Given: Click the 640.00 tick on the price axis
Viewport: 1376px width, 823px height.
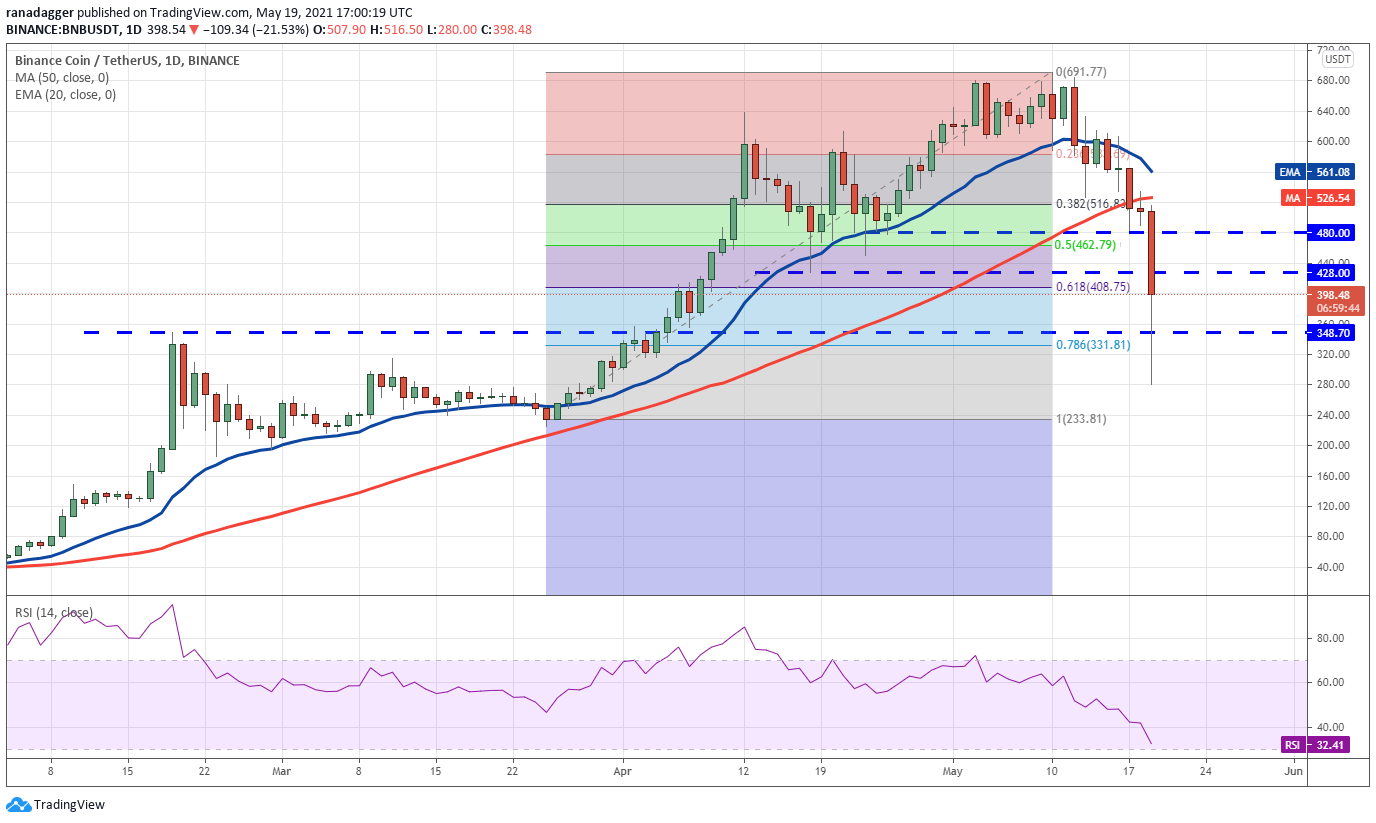Looking at the screenshot, I should pyautogui.click(x=1334, y=111).
